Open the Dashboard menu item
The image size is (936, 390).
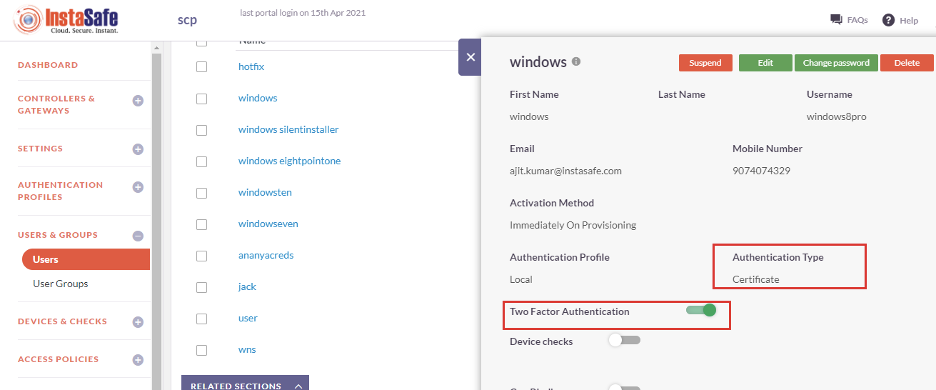click(x=48, y=65)
